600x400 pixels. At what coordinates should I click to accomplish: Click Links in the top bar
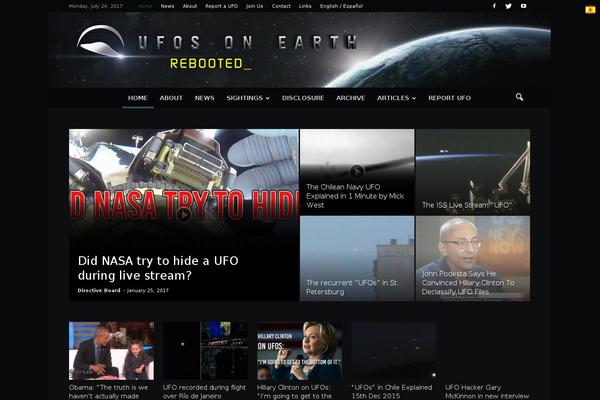click(x=305, y=6)
